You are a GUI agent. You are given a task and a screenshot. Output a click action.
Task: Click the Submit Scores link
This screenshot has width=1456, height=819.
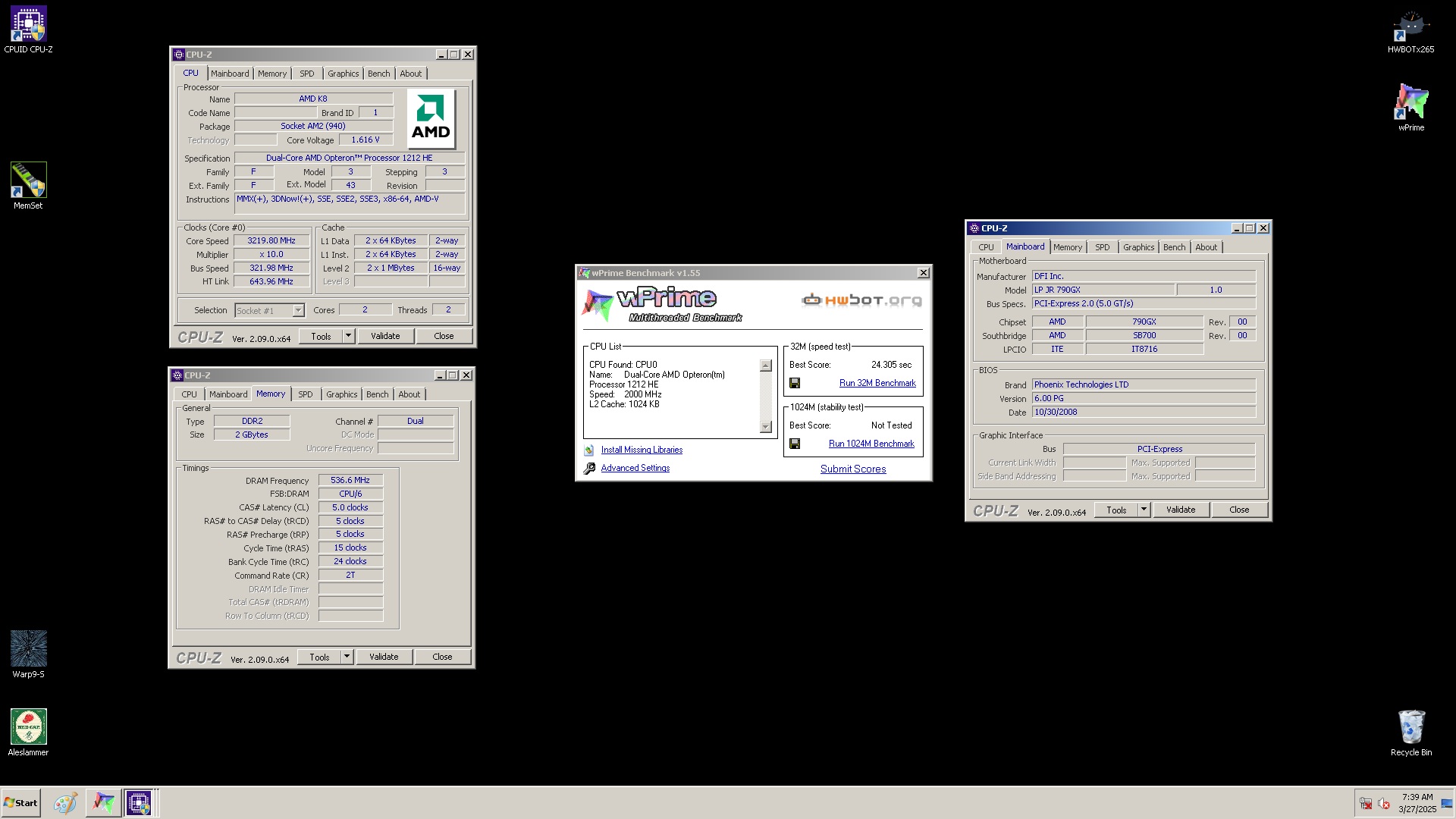pos(853,469)
